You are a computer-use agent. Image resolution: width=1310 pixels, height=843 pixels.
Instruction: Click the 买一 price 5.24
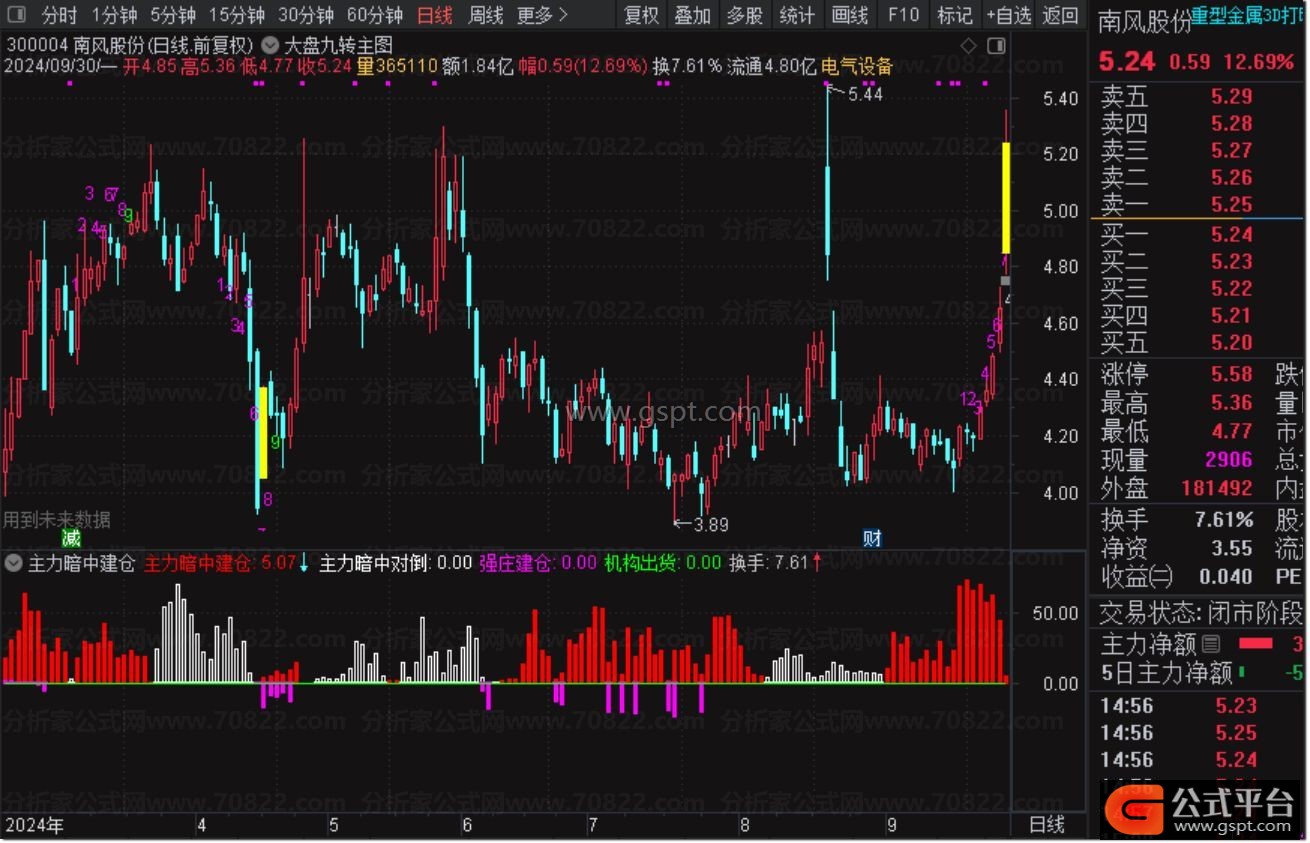point(1231,235)
